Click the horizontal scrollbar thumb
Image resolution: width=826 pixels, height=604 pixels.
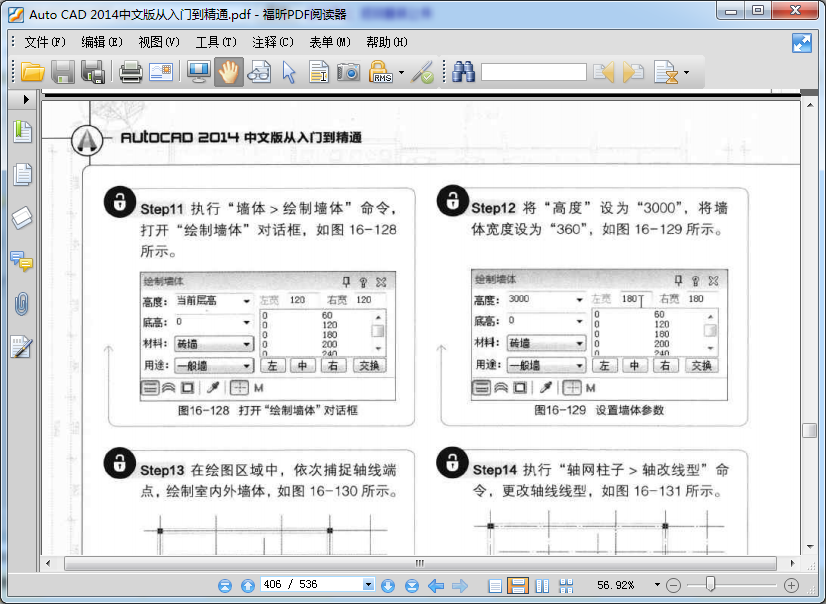pos(420,563)
